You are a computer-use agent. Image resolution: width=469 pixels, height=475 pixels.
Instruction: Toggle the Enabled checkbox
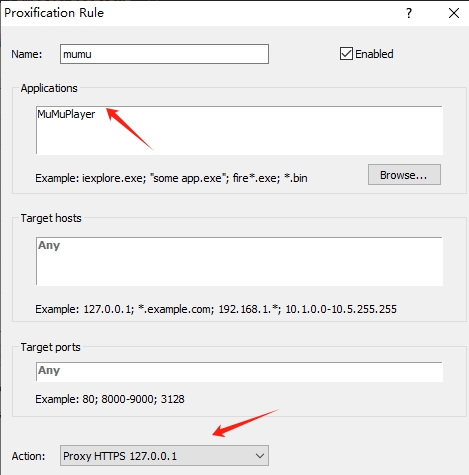pos(346,54)
